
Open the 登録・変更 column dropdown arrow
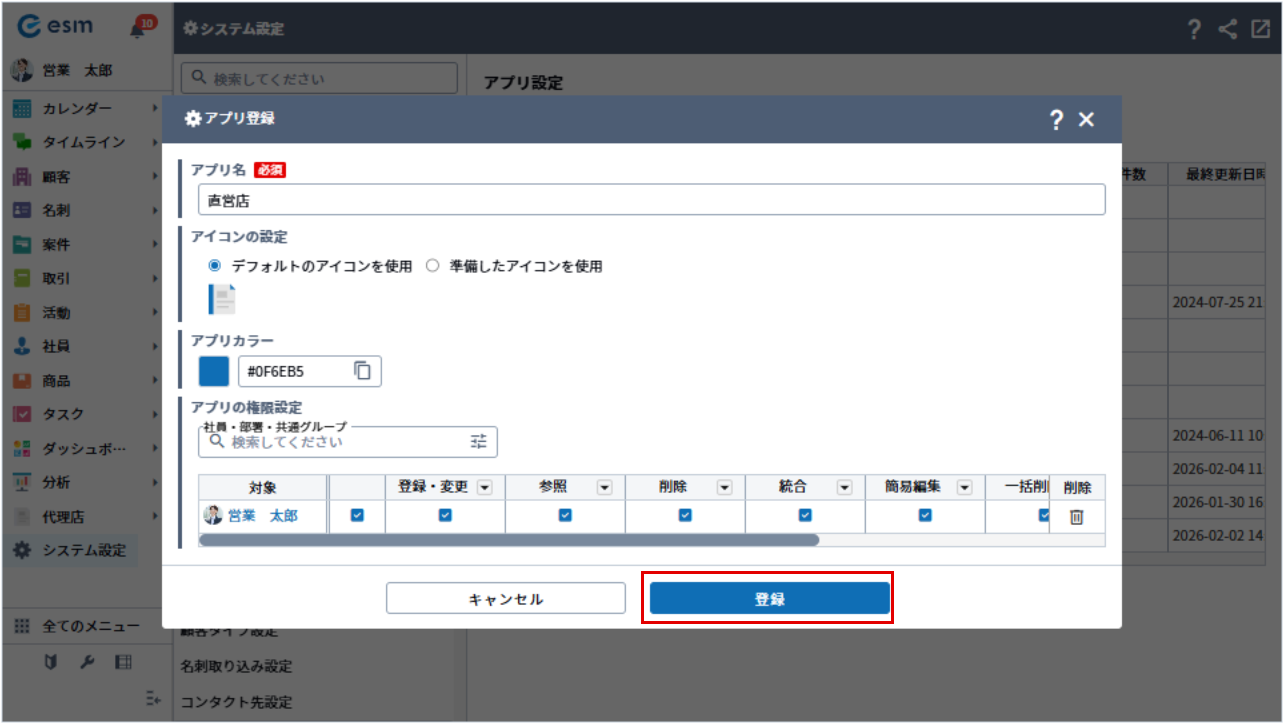pos(484,487)
